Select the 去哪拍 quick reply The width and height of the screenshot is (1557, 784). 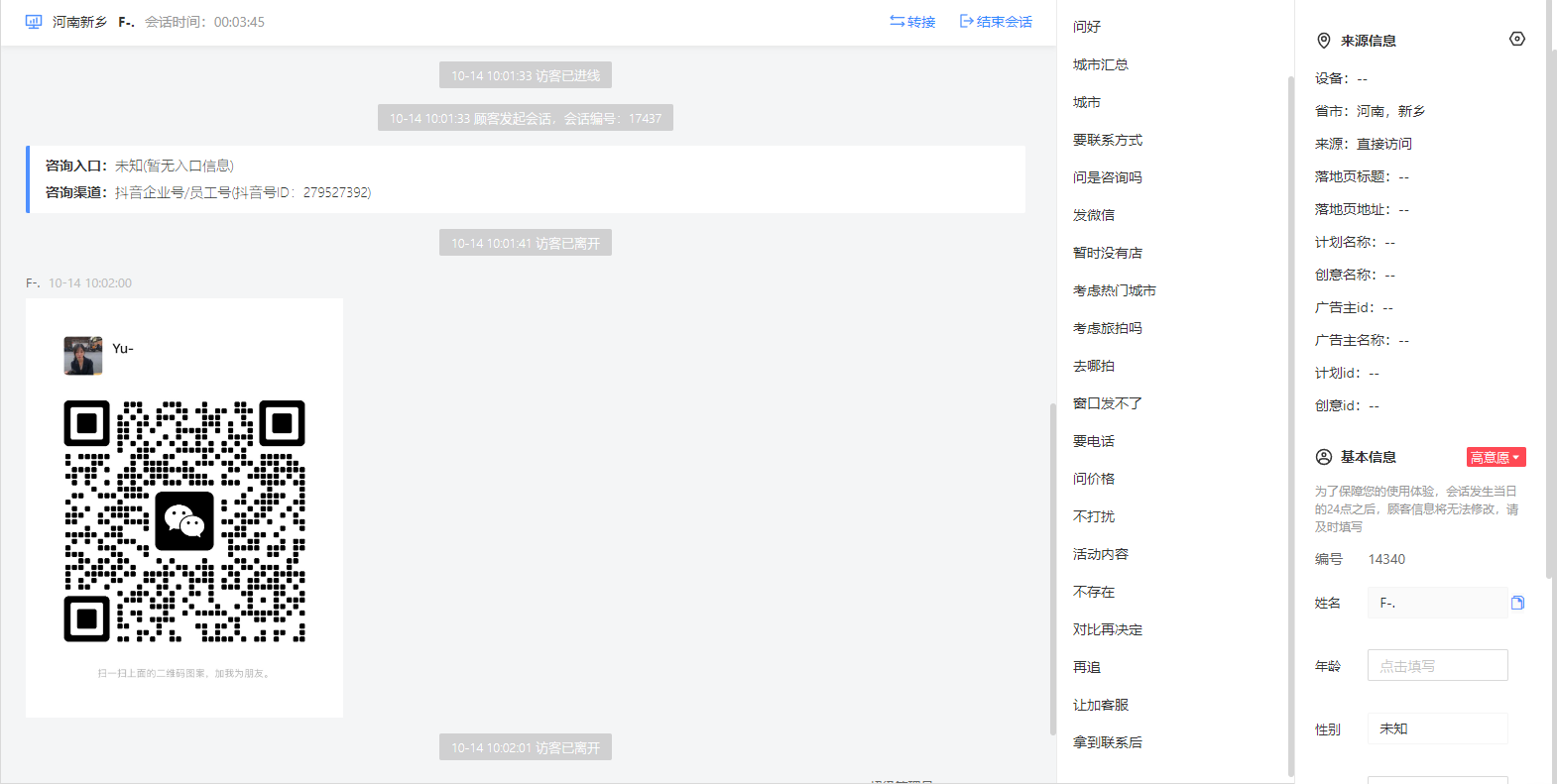tap(1094, 366)
